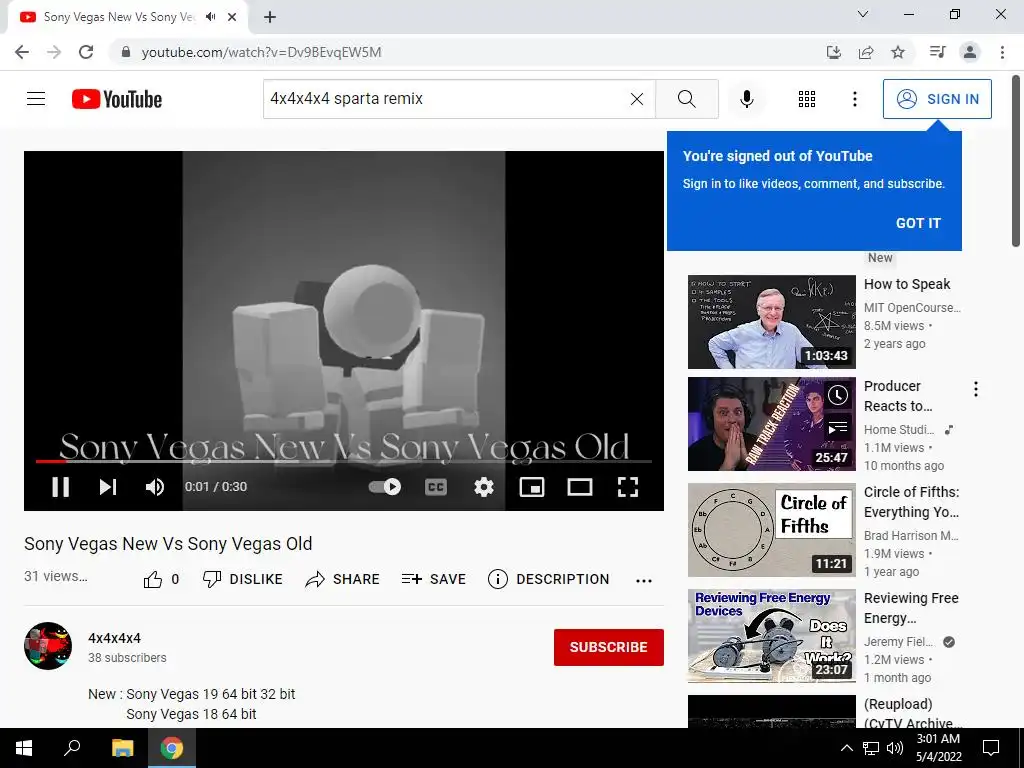The image size is (1024, 768).
Task: Open the How to Speak thumbnail
Action: coord(771,322)
